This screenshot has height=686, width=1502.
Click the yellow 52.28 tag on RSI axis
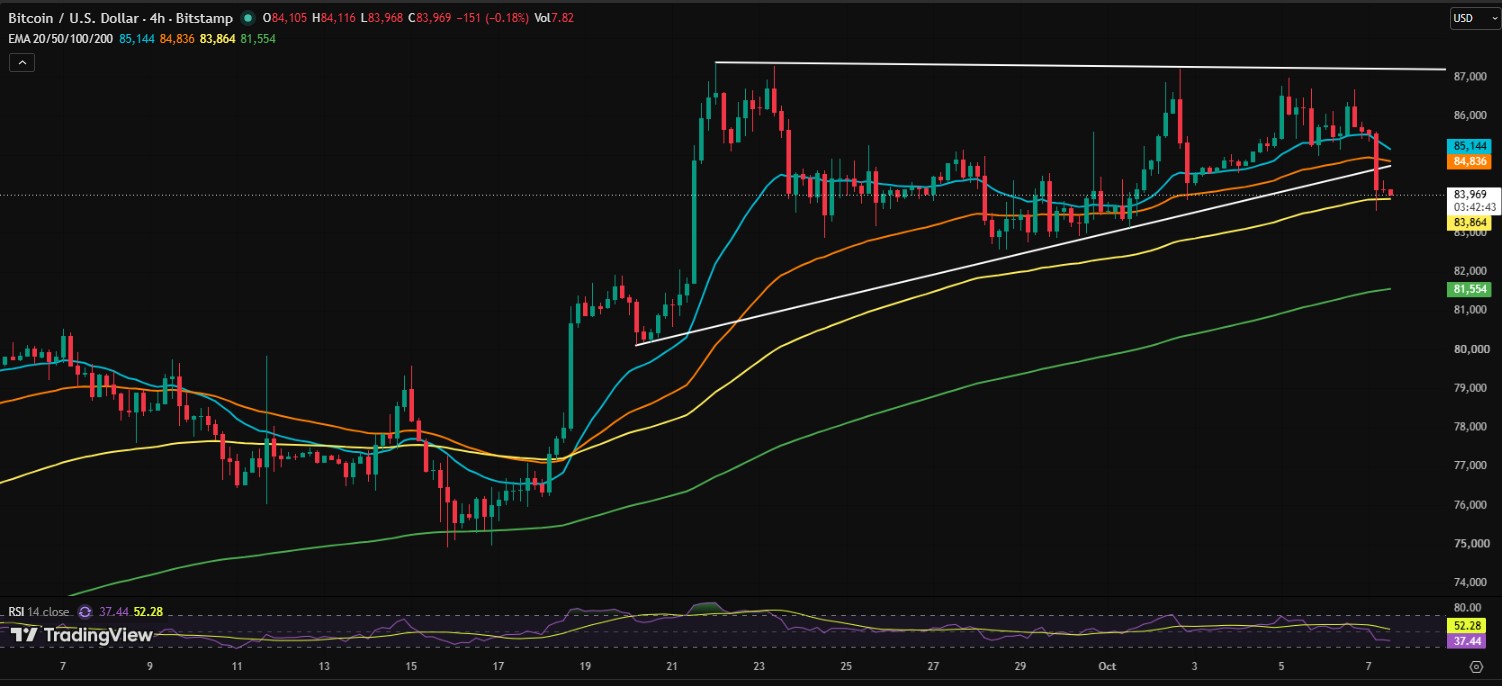(x=1465, y=625)
